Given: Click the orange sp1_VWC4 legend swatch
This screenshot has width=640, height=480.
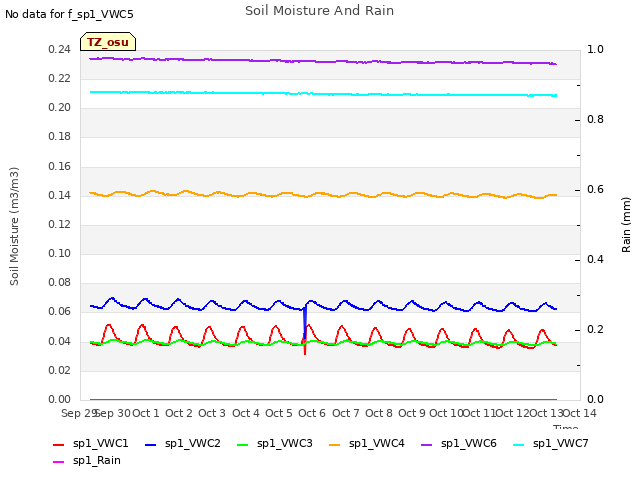Looking at the screenshot, I should pyautogui.click(x=335, y=444).
